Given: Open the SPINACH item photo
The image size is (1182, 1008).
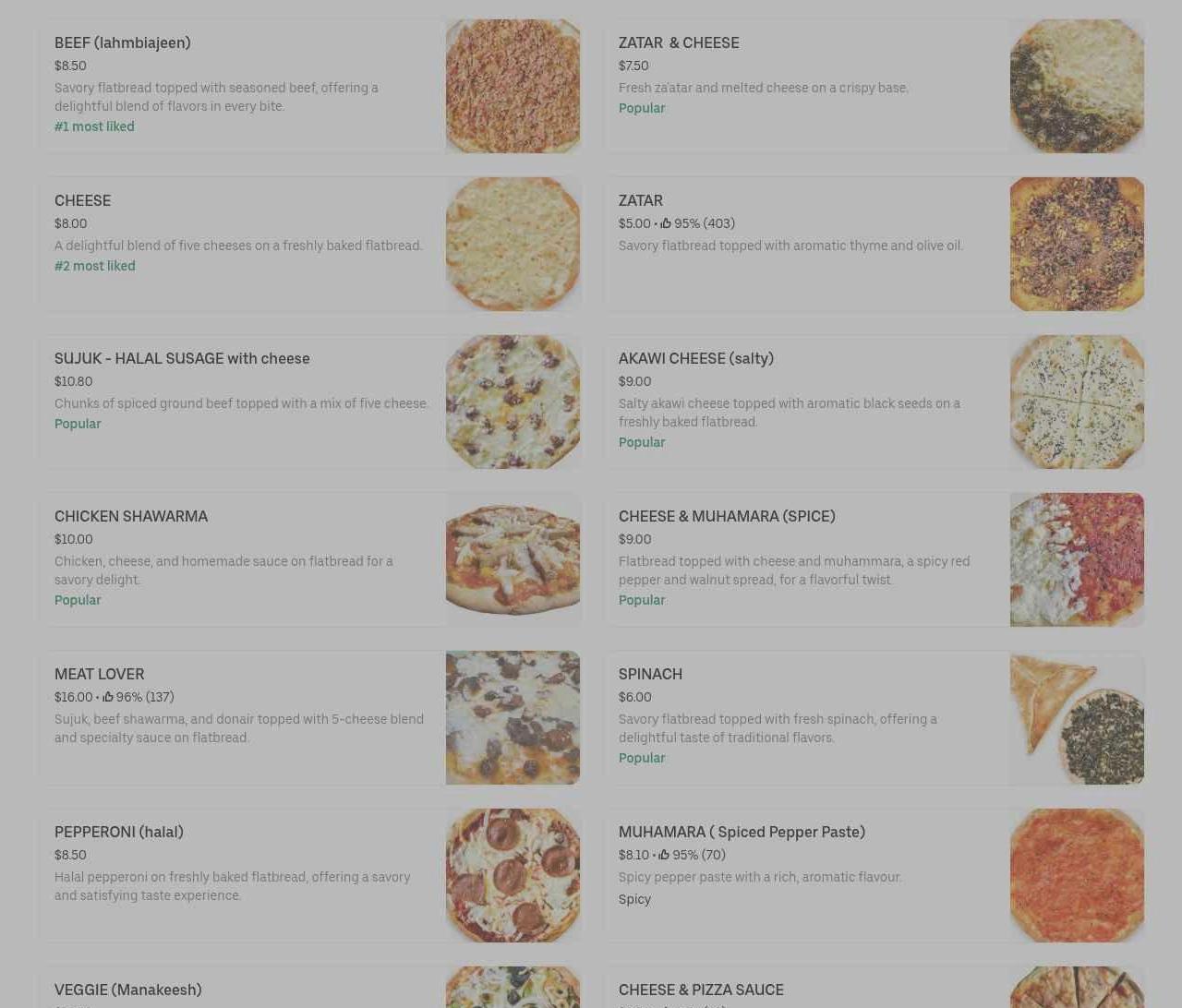Looking at the screenshot, I should [x=1077, y=717].
